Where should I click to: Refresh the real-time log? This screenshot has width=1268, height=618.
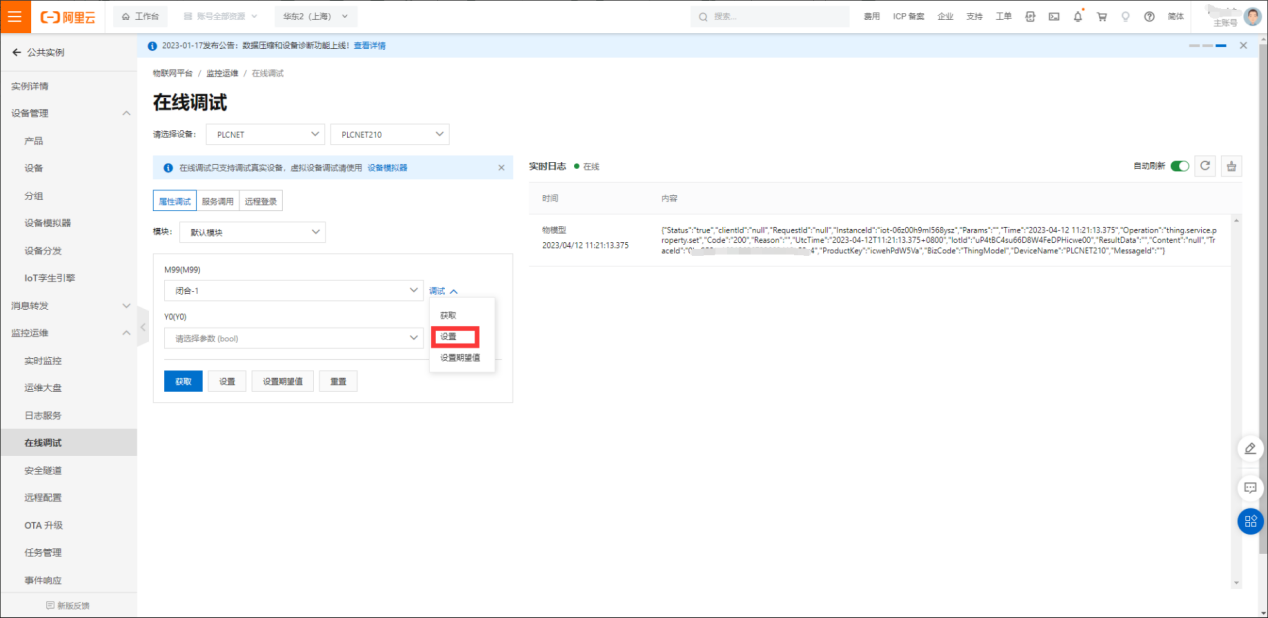[1205, 166]
